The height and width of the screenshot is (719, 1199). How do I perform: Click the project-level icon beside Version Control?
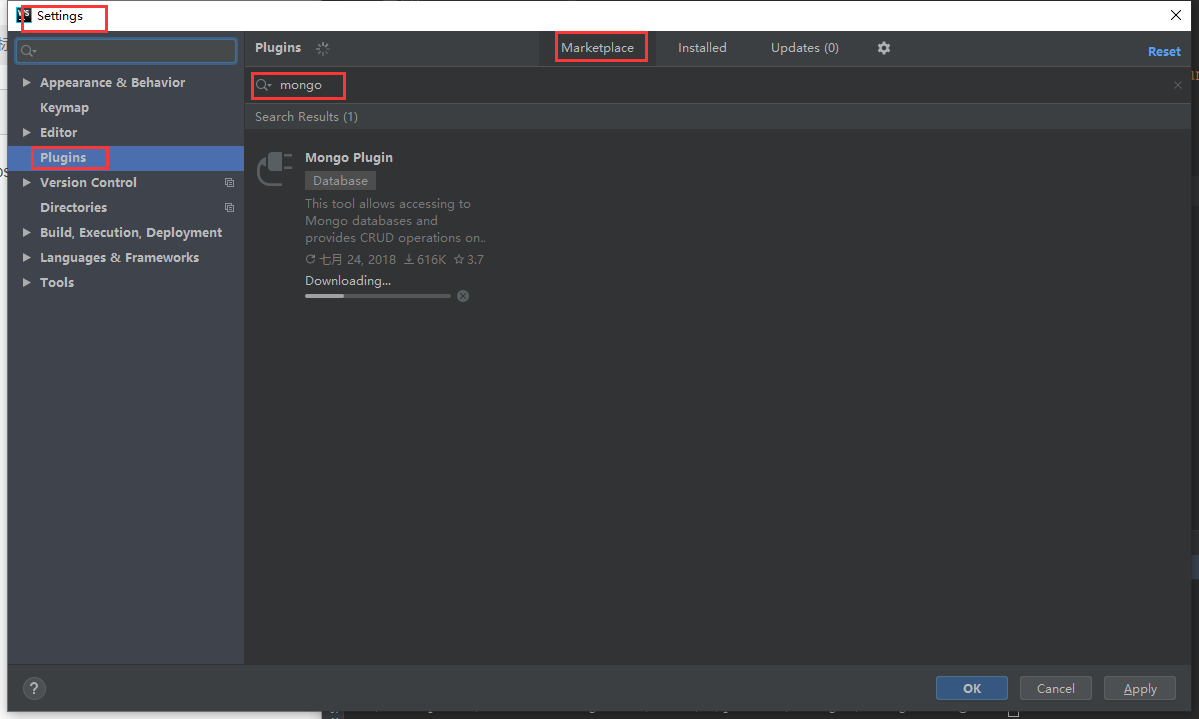tap(229, 183)
